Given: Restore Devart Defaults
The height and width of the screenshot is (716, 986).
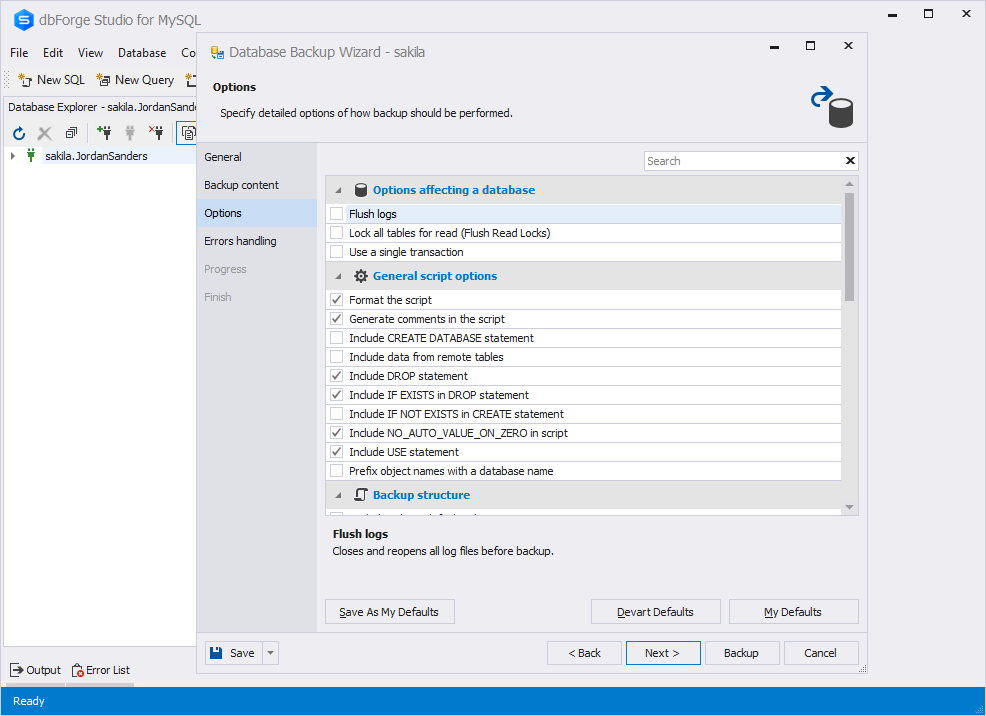Looking at the screenshot, I should pyautogui.click(x=655, y=612).
